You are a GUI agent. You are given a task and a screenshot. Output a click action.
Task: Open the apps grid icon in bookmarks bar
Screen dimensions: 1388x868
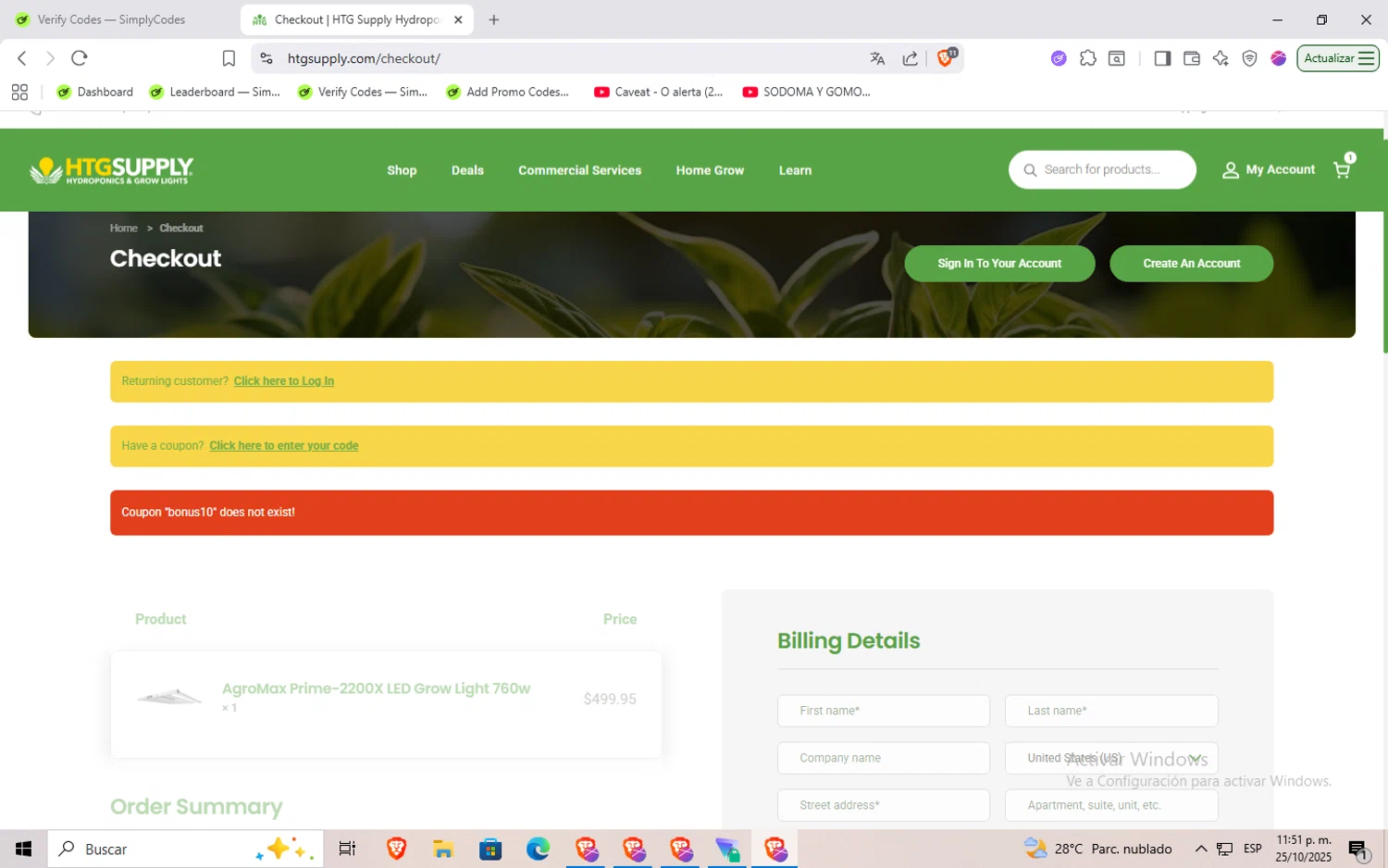pyautogui.click(x=19, y=92)
